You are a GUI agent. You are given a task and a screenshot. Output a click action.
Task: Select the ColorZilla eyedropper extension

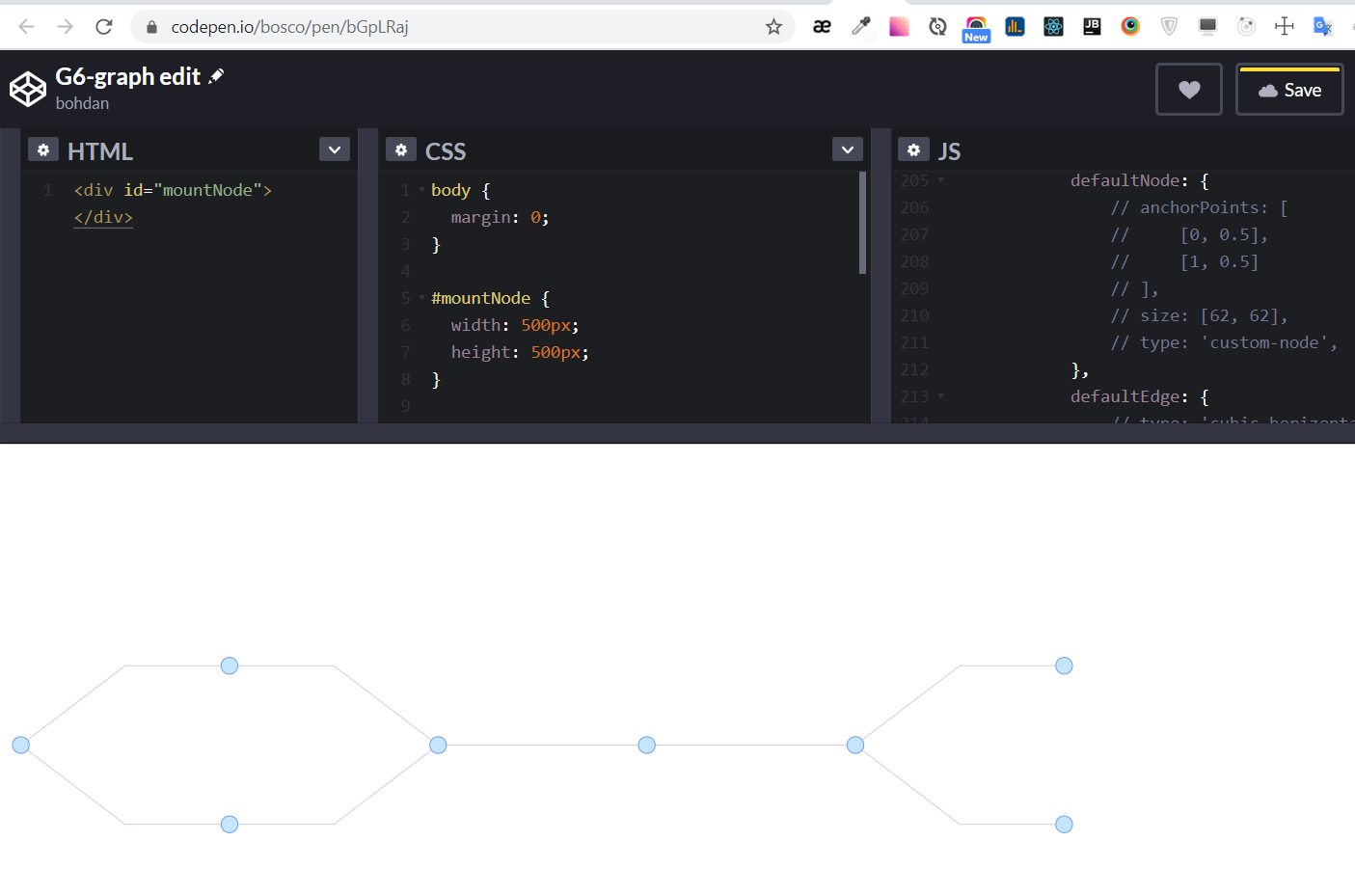coord(860,26)
